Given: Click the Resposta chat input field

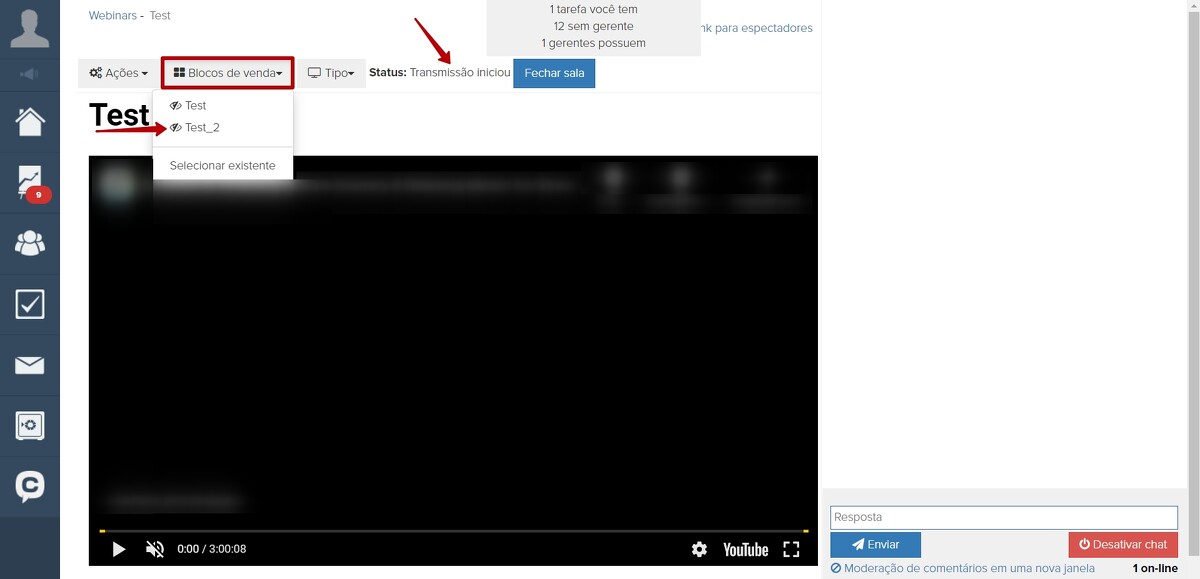Looking at the screenshot, I should (1003, 517).
